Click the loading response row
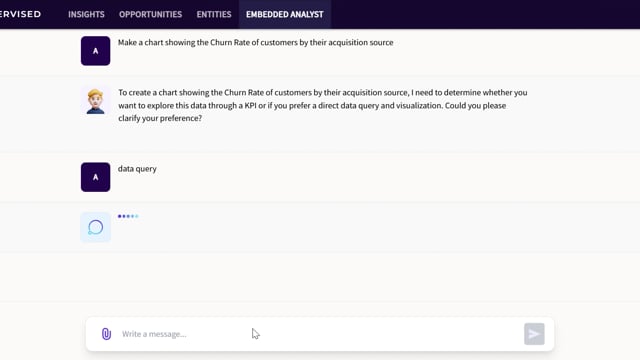640x360 pixels. [x=320, y=227]
